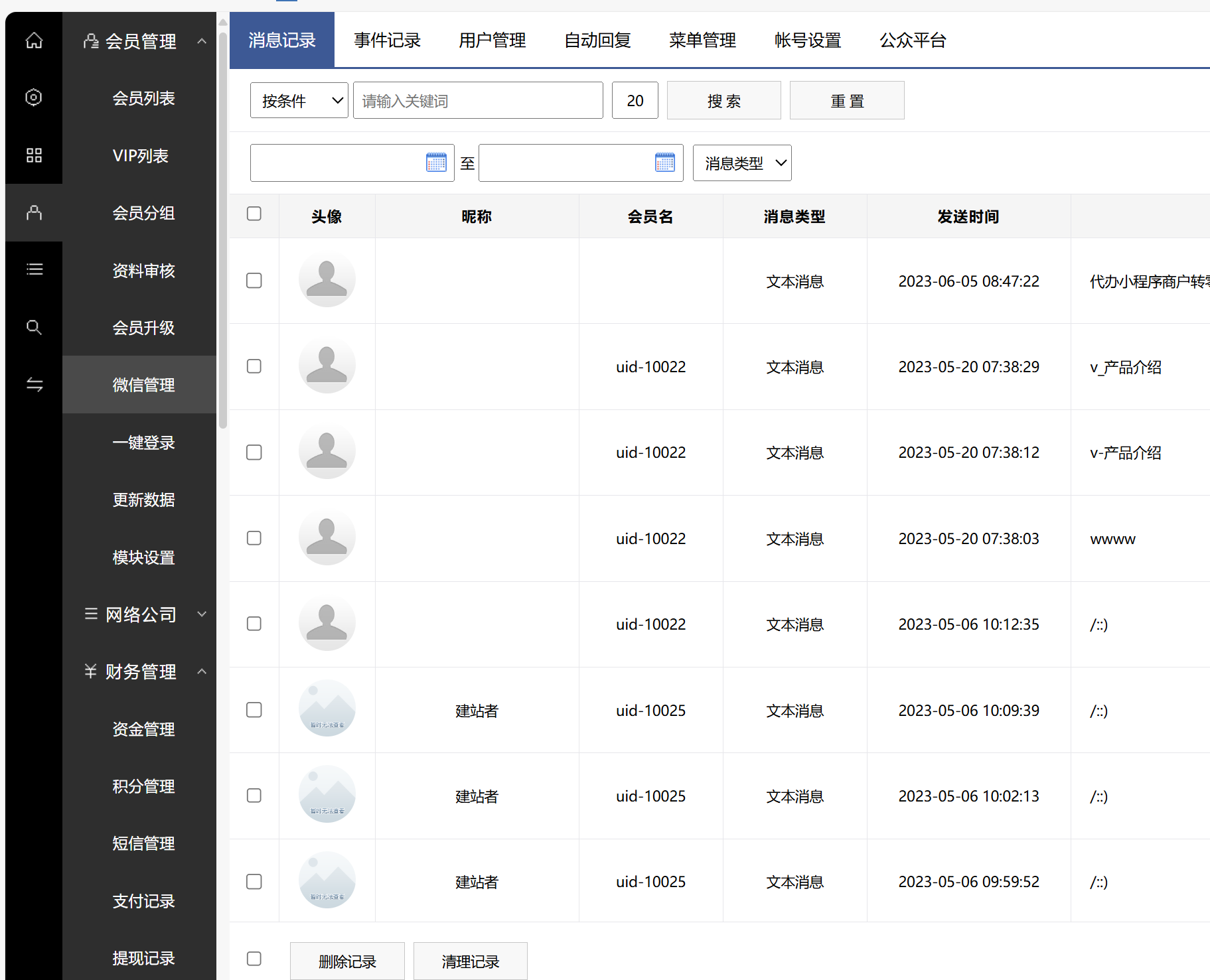1210x980 pixels.
Task: Open the 用户管理 tab
Action: [492, 40]
